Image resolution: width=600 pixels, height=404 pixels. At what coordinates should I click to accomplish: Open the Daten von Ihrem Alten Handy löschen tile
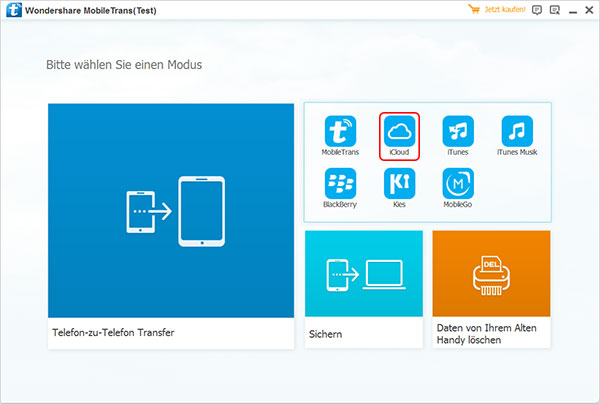[x=491, y=289]
